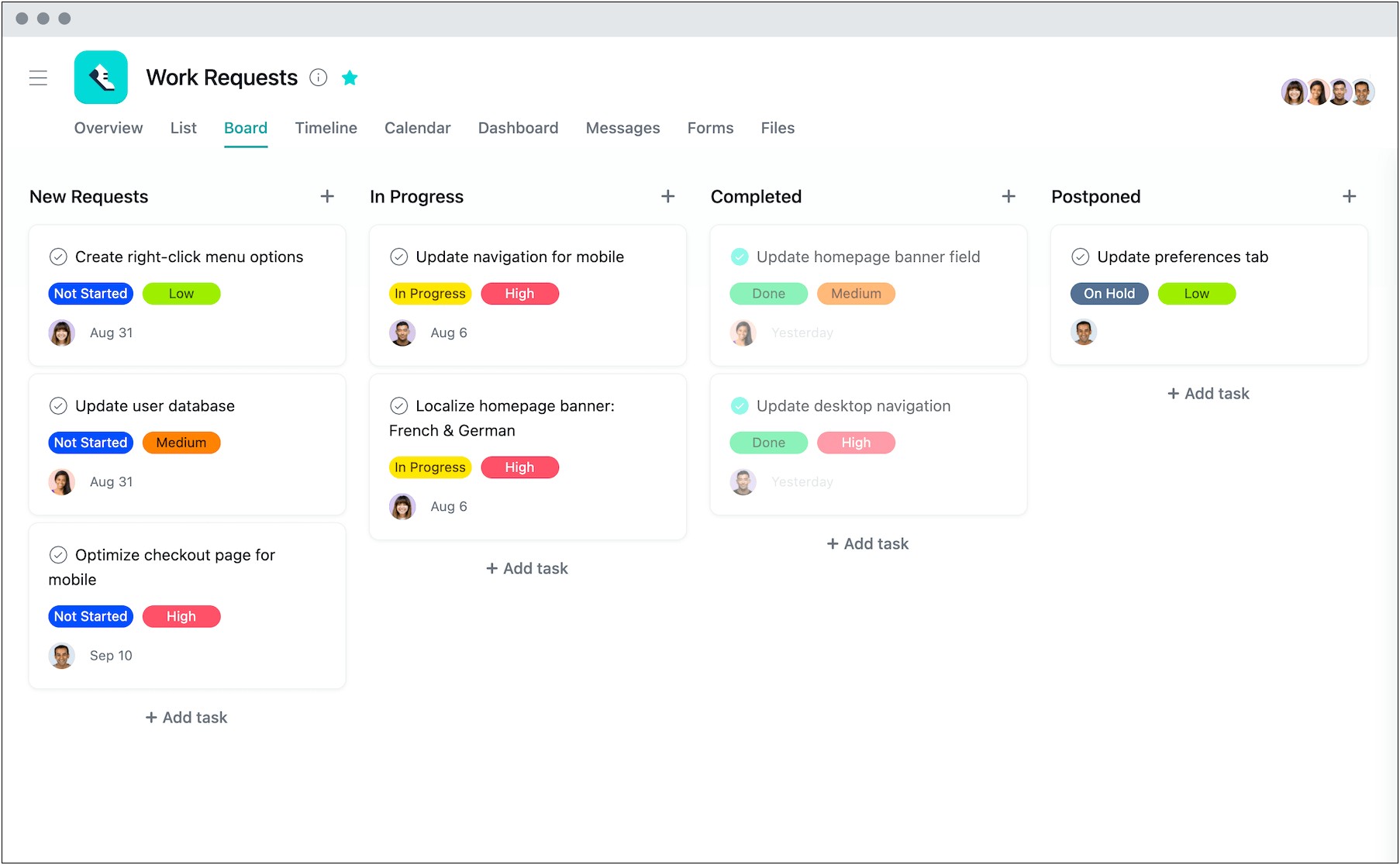The height and width of the screenshot is (865, 1400).
Task: Click the Work Requests project title
Action: point(222,78)
